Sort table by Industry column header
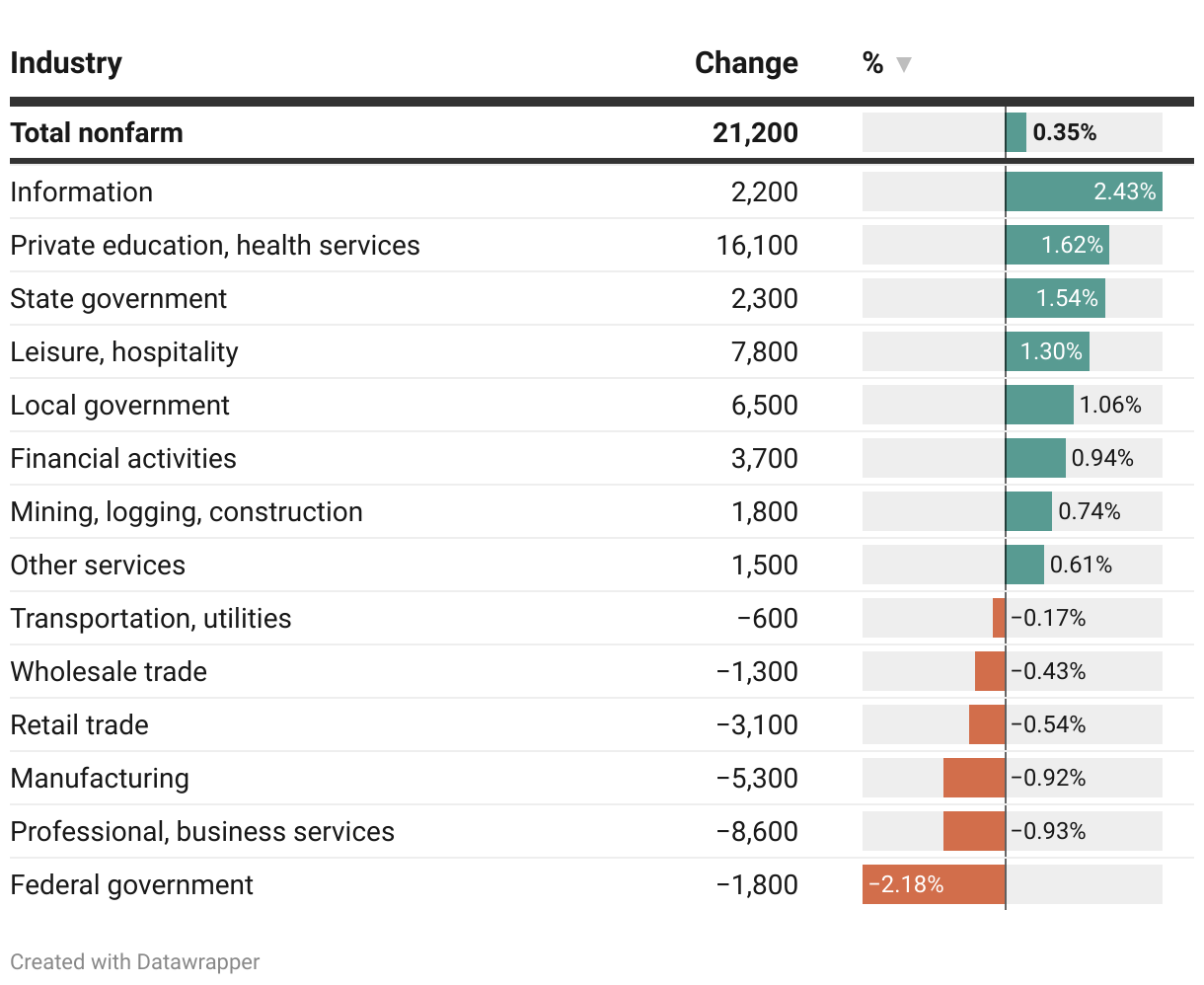1204x985 pixels. pyautogui.click(x=66, y=63)
